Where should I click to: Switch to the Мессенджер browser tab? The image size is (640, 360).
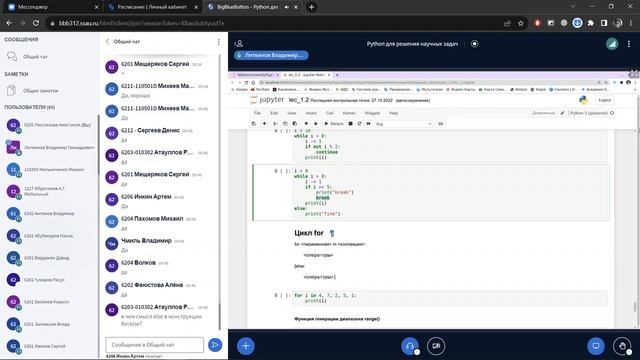[52, 7]
